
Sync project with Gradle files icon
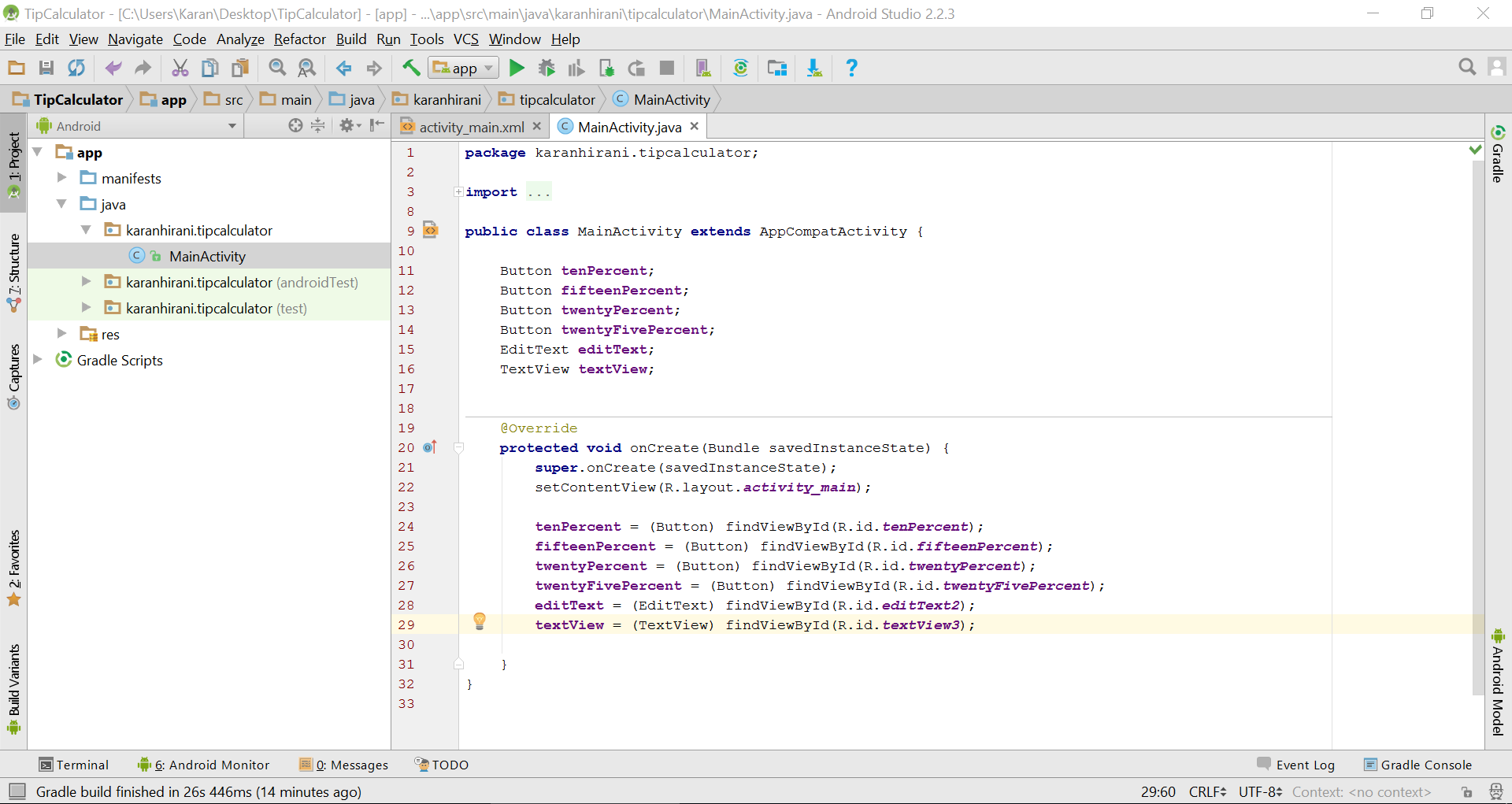coord(740,69)
